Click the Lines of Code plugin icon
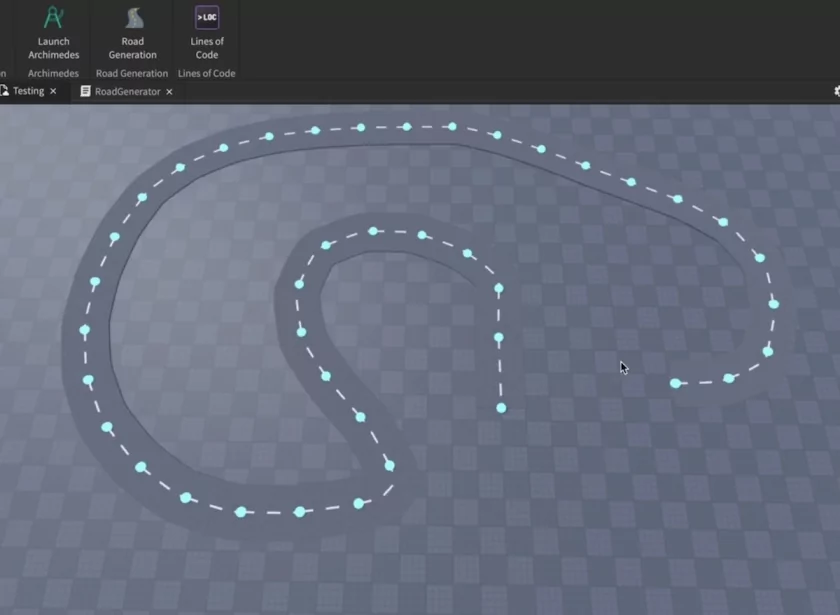840x615 pixels. click(207, 17)
